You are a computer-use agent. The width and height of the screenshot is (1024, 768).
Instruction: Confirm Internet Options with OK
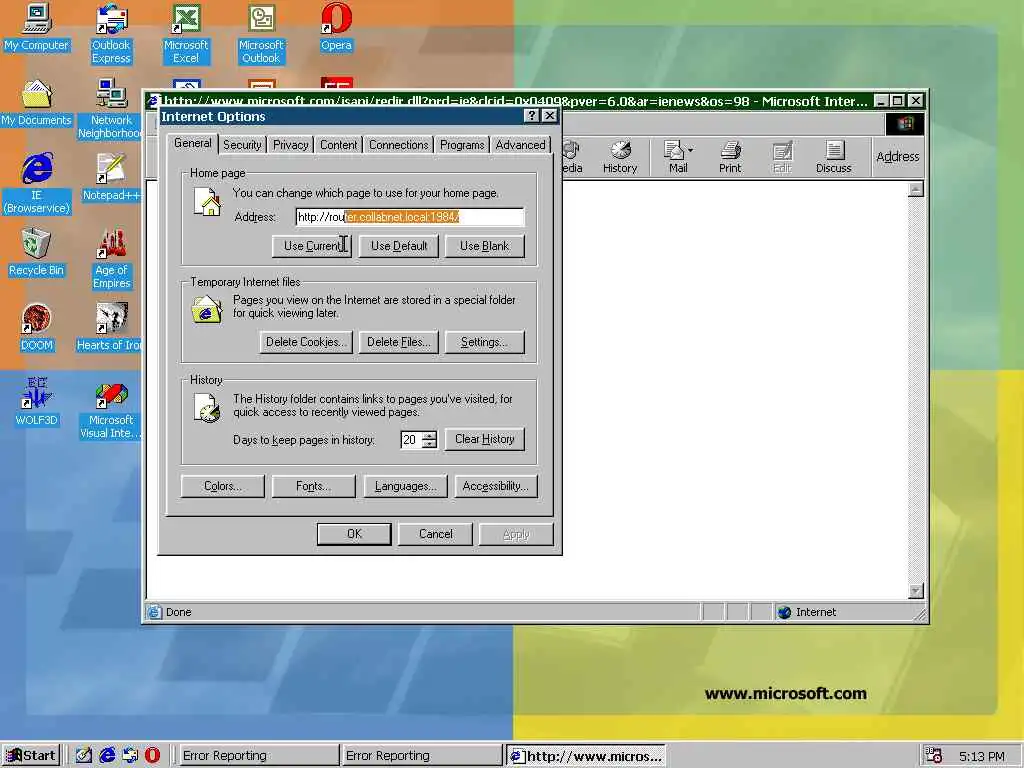click(x=354, y=534)
